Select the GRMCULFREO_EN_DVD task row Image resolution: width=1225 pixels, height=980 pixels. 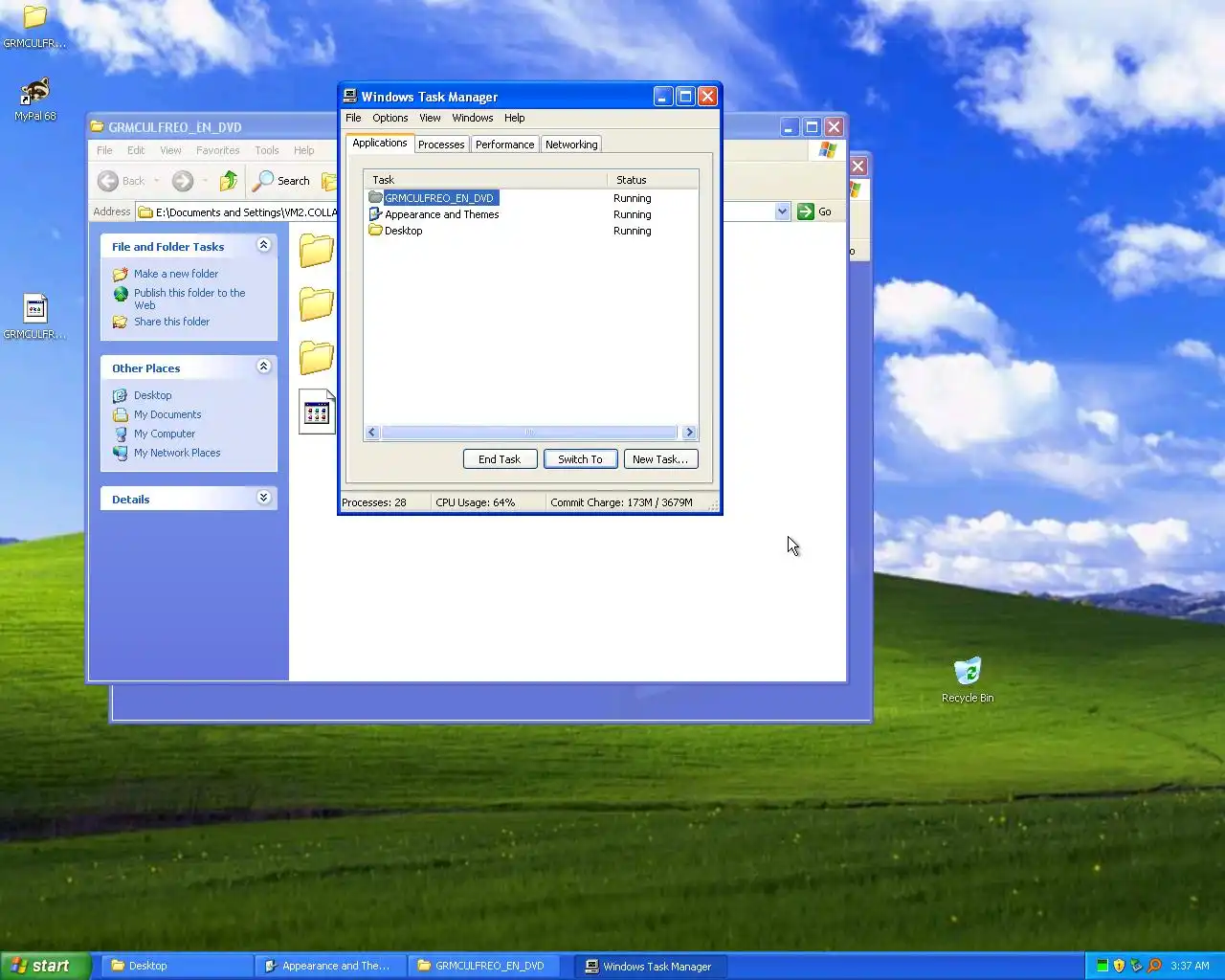(x=531, y=198)
